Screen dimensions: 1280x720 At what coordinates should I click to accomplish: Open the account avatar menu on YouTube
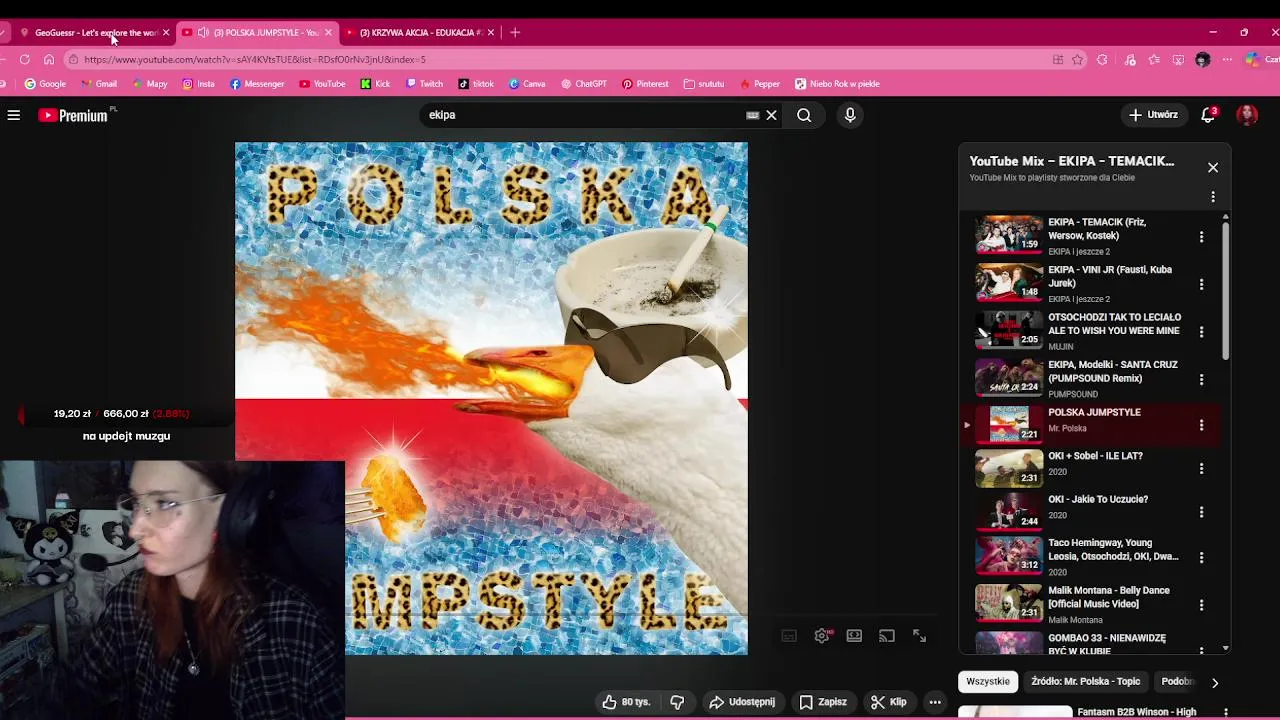click(x=1247, y=115)
